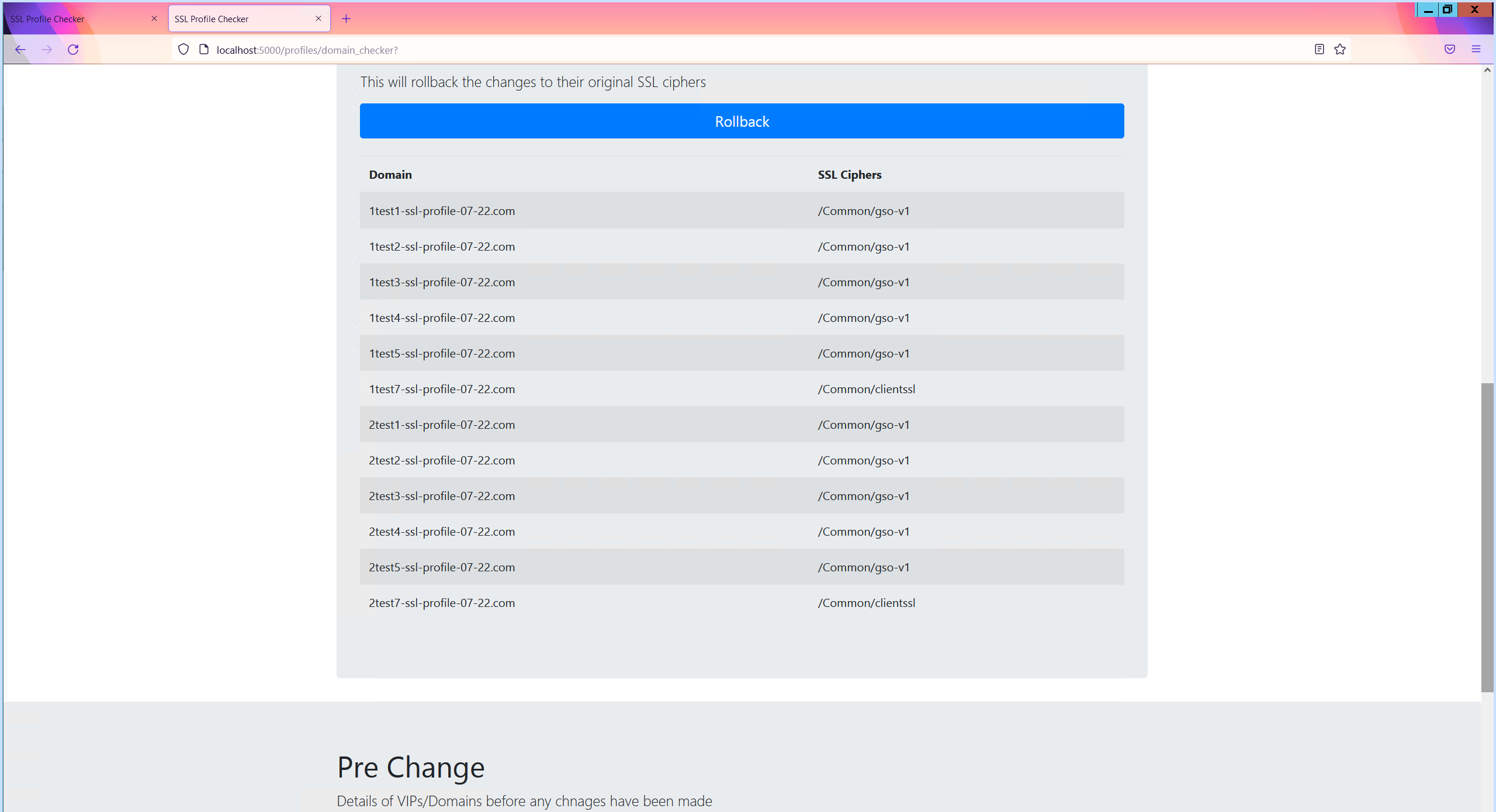The image size is (1496, 812).
Task: Toggle reader view icon
Action: 1319,50
